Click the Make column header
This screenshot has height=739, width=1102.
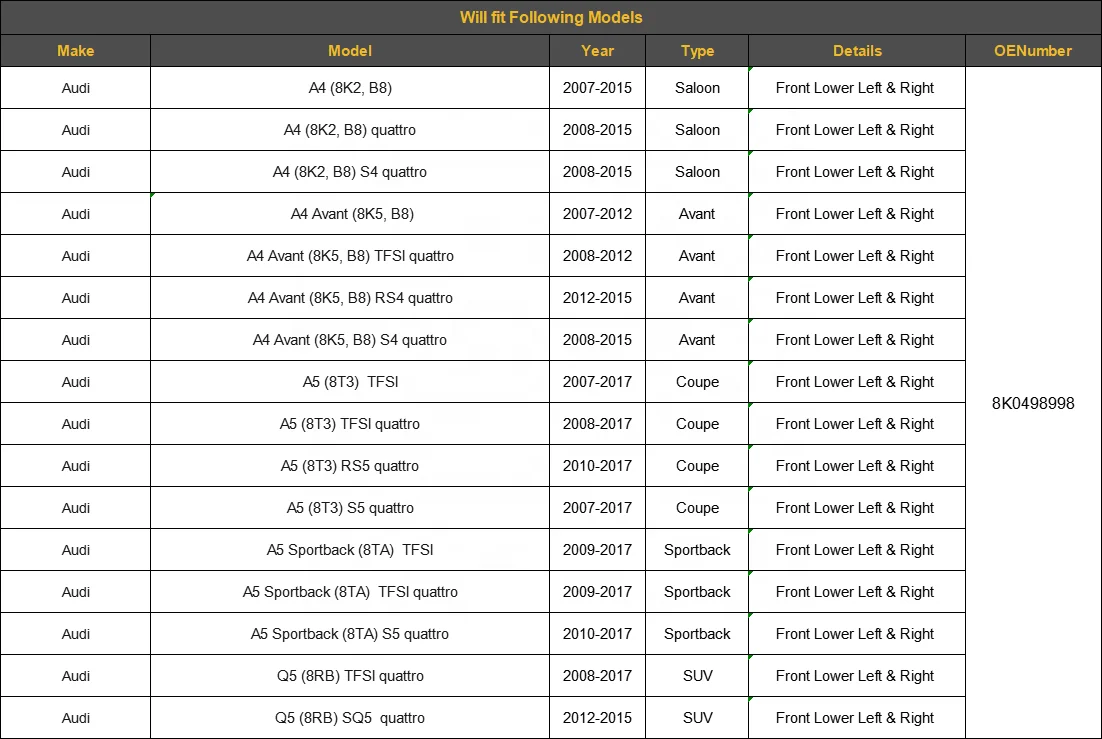point(75,51)
